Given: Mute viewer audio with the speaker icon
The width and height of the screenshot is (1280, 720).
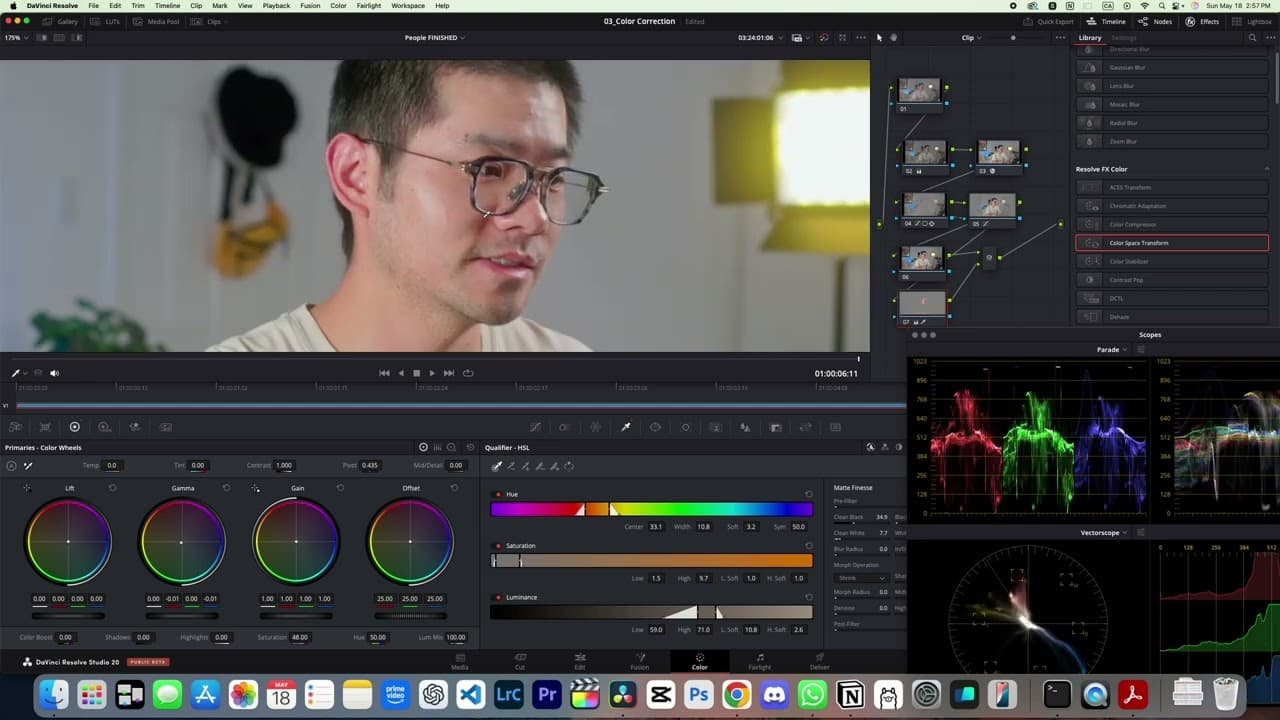Looking at the screenshot, I should pos(54,372).
